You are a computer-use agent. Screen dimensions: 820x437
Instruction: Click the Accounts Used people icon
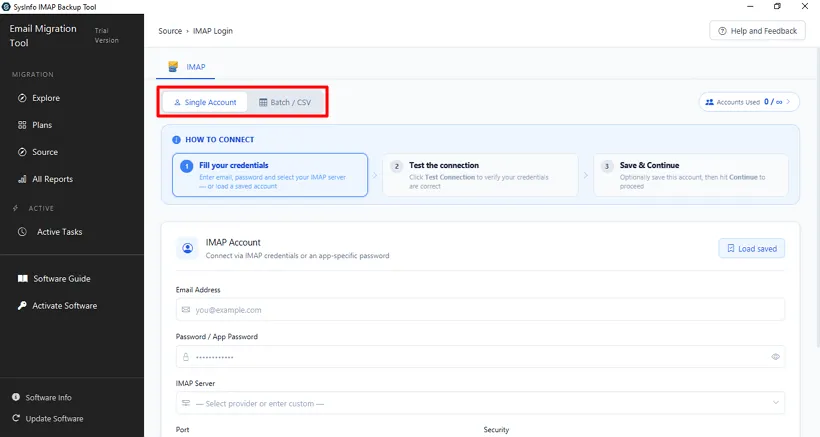(710, 102)
